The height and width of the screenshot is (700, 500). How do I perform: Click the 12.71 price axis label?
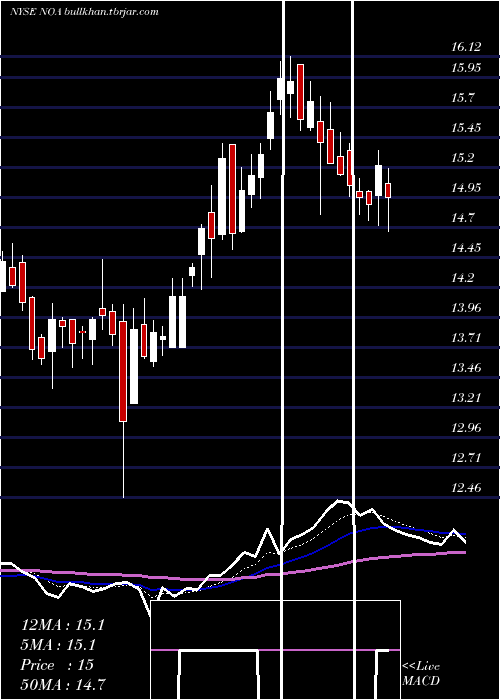(467, 458)
